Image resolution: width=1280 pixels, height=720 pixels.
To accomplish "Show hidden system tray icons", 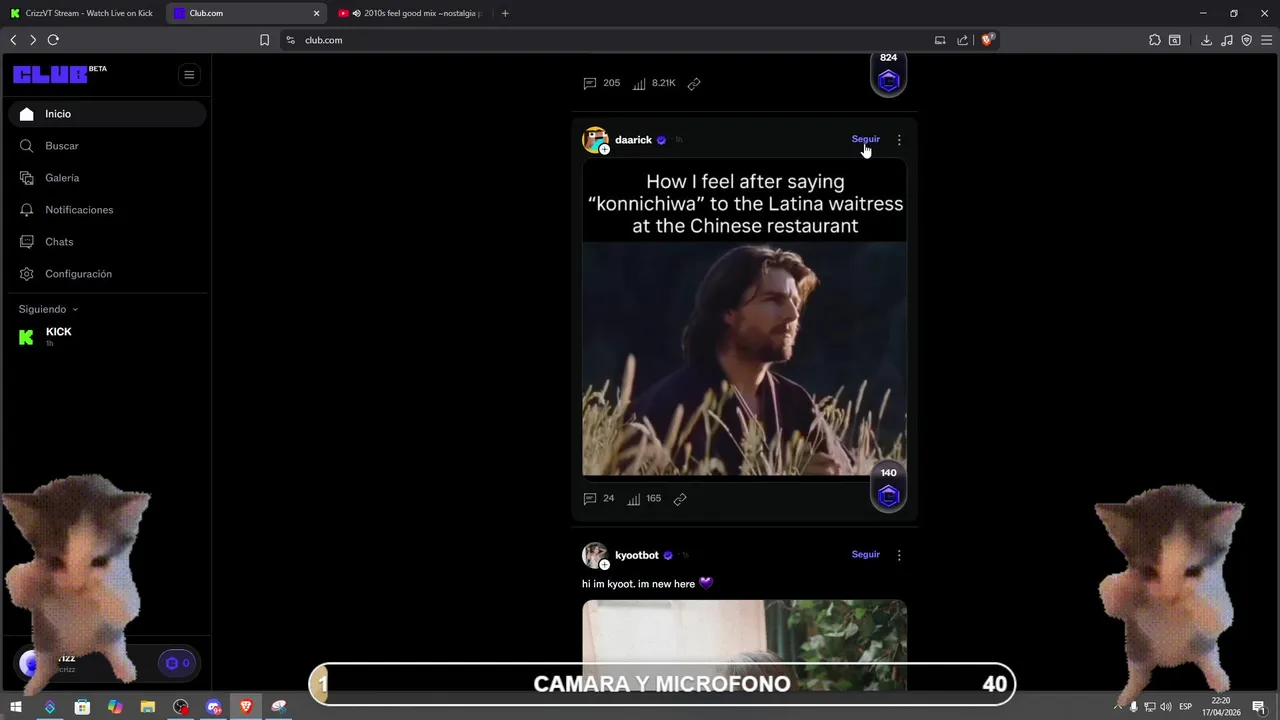I will (1118, 707).
